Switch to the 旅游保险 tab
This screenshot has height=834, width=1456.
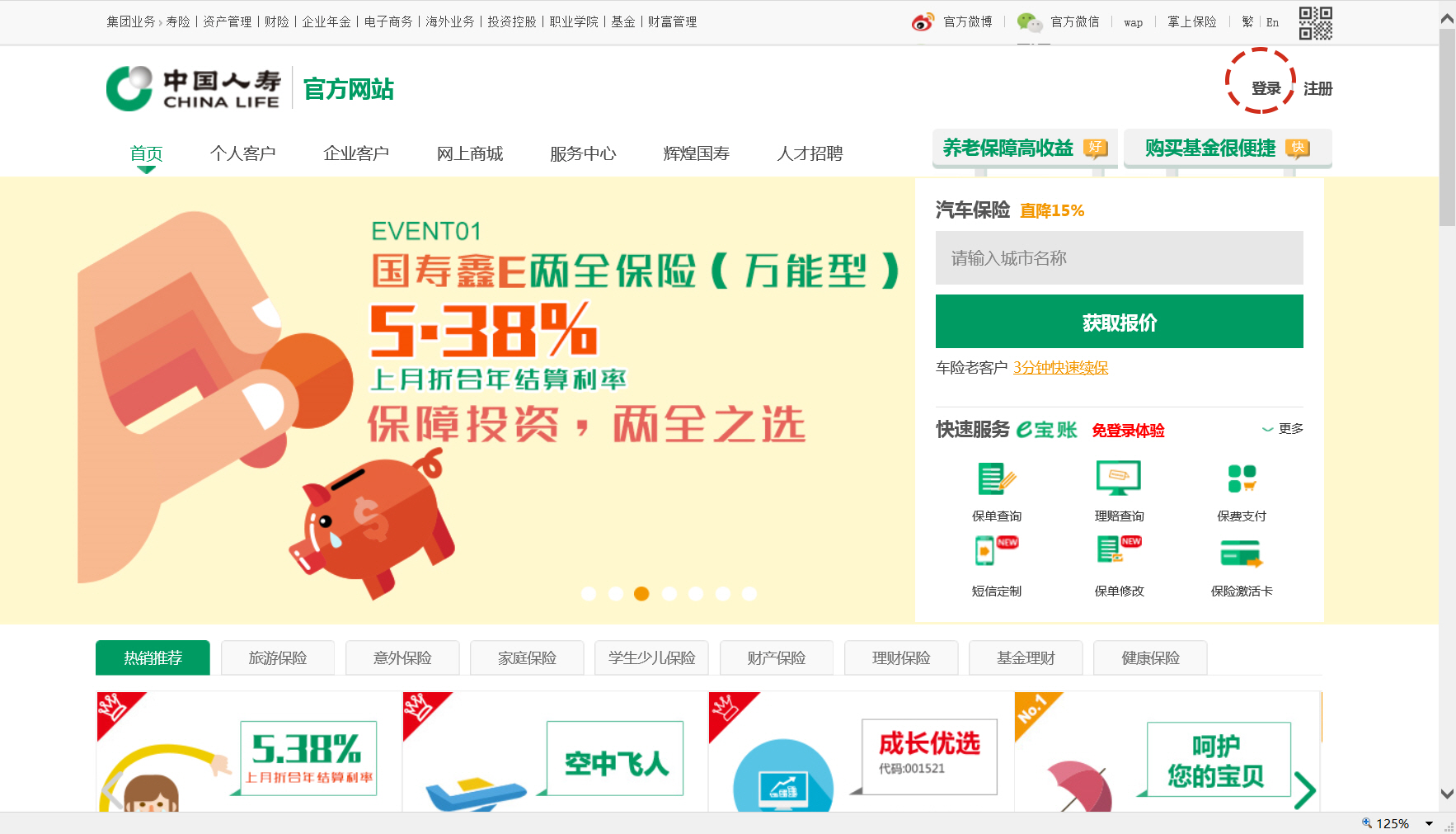tap(278, 657)
